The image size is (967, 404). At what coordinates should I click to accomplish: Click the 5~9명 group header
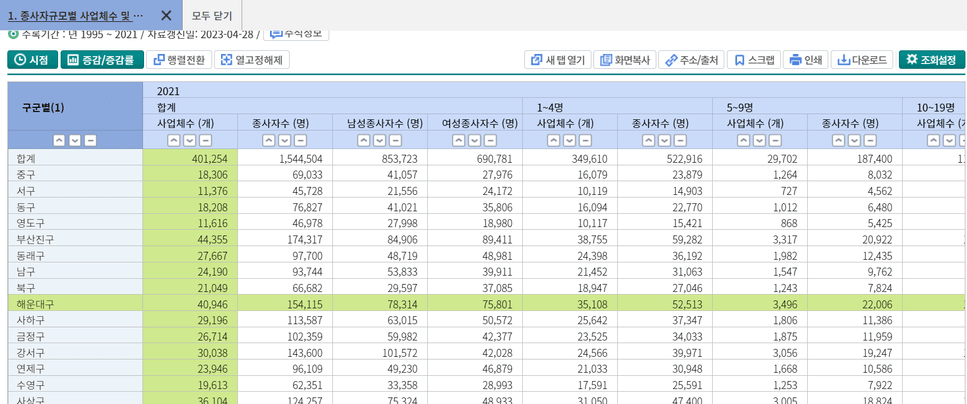point(741,107)
